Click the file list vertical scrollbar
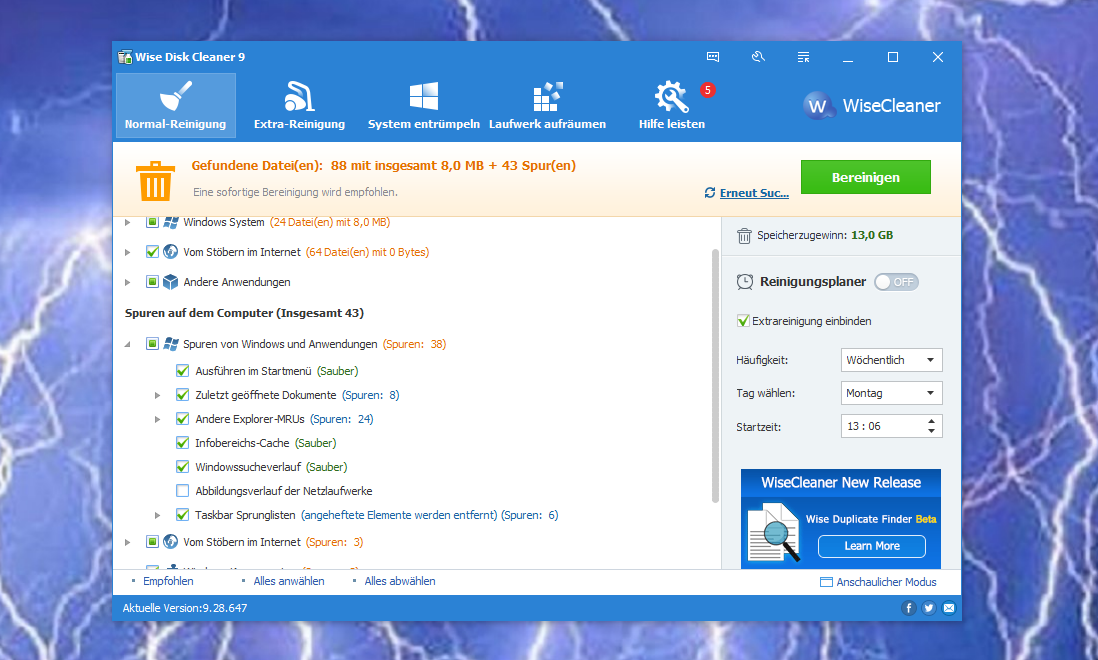 (716, 376)
